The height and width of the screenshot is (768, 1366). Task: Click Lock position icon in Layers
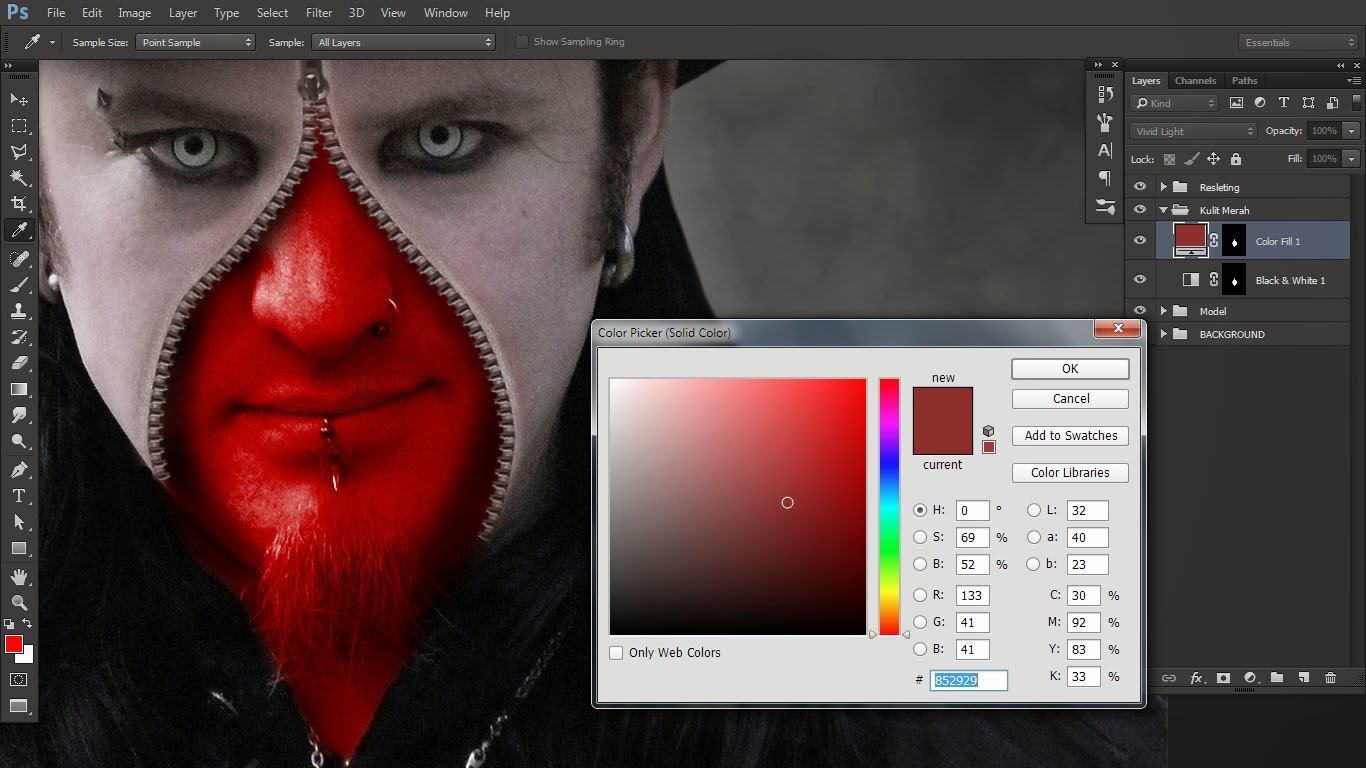tap(1213, 159)
